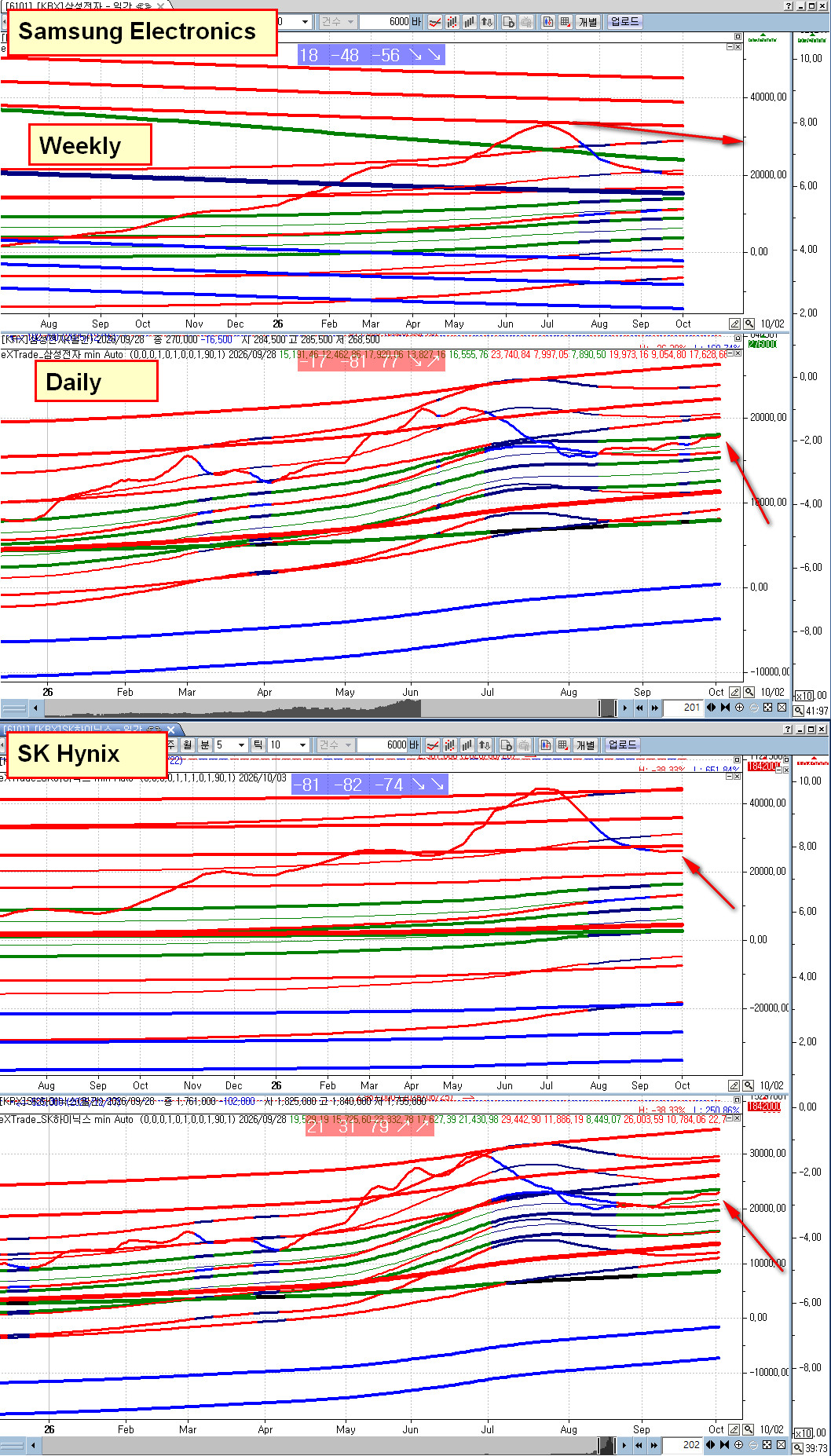This screenshot has height=1456, width=831.
Task: Click the outward-arrows widen icon beside 201
Action: 711,708
